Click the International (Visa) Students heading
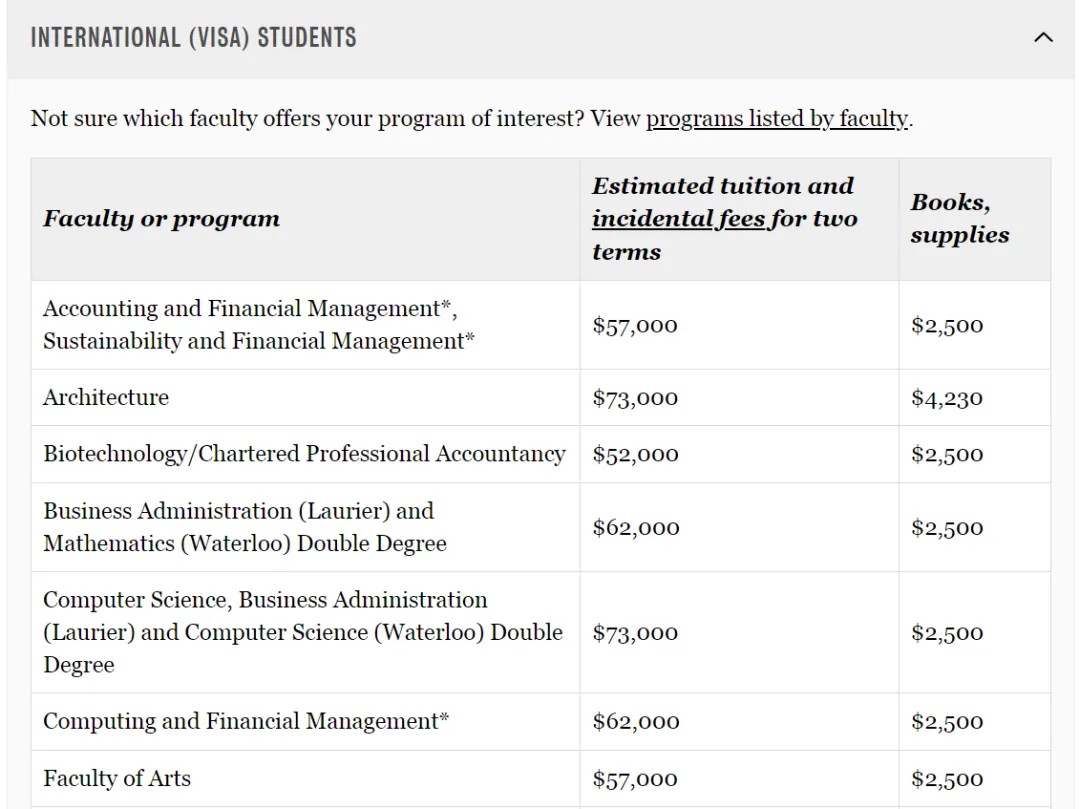This screenshot has height=809, width=1080. pyautogui.click(x=194, y=37)
